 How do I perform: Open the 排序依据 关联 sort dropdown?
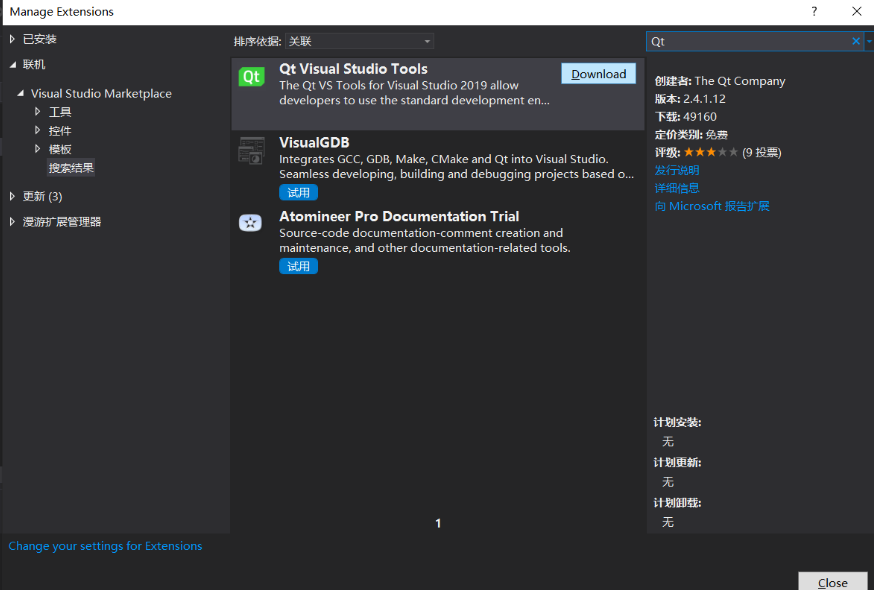[360, 41]
